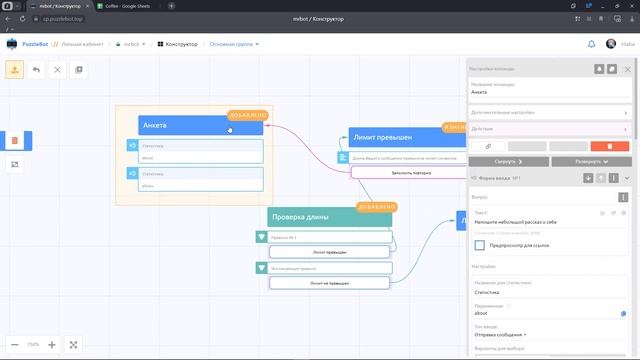Move the Форма ввода block down

[x=588, y=178]
